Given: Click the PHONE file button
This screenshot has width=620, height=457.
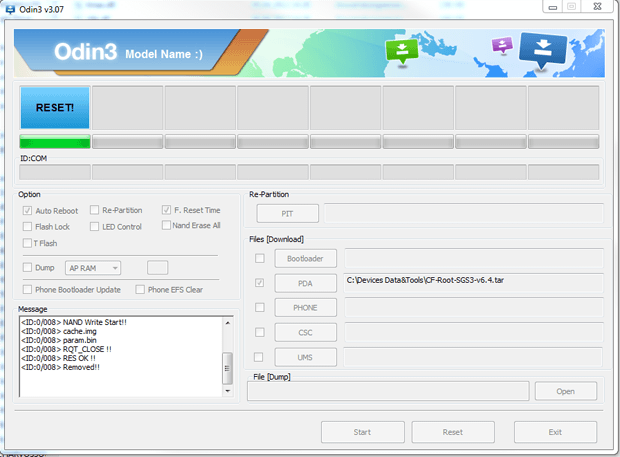Looking at the screenshot, I should [306, 308].
